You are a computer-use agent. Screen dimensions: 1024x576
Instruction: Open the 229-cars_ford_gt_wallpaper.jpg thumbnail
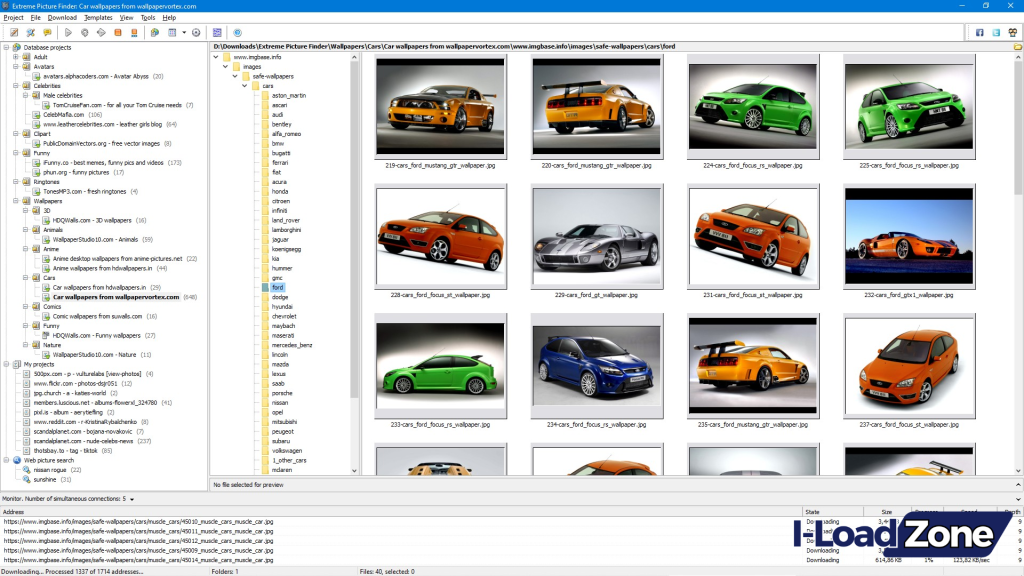597,236
